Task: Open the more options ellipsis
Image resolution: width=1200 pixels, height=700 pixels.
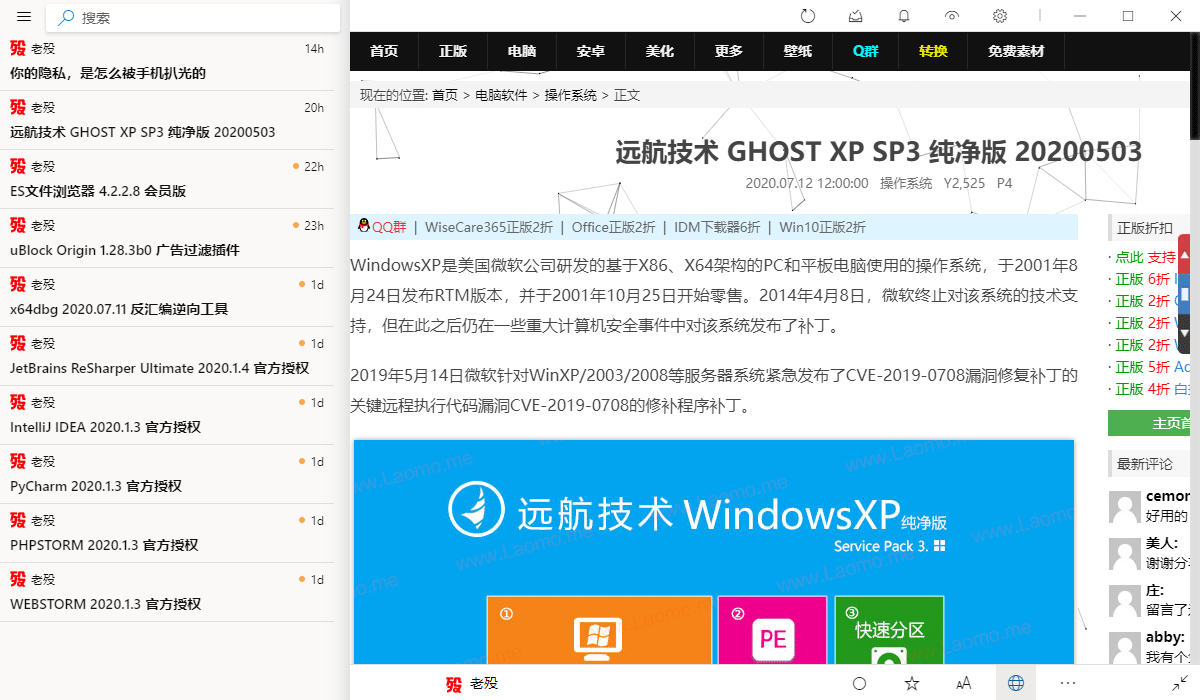Action: coord(1068,684)
